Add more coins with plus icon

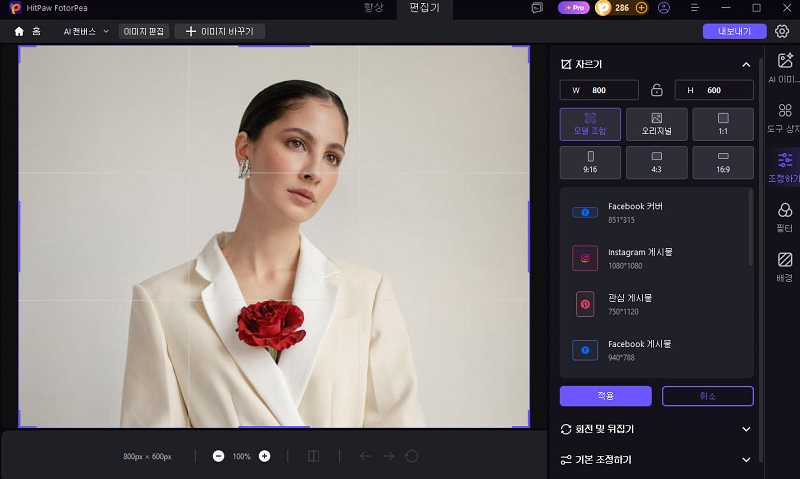pos(642,8)
